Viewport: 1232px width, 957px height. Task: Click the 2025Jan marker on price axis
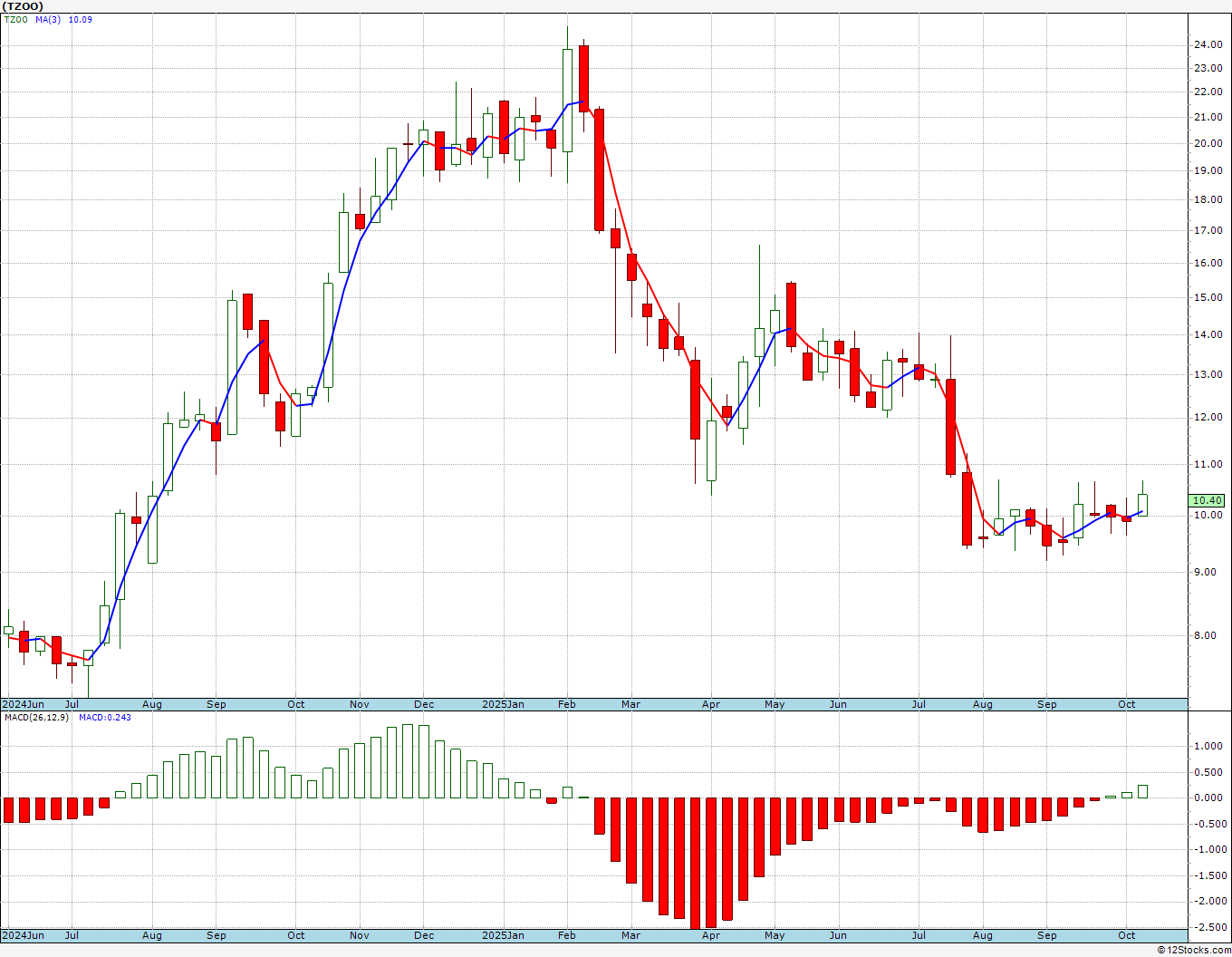click(503, 704)
